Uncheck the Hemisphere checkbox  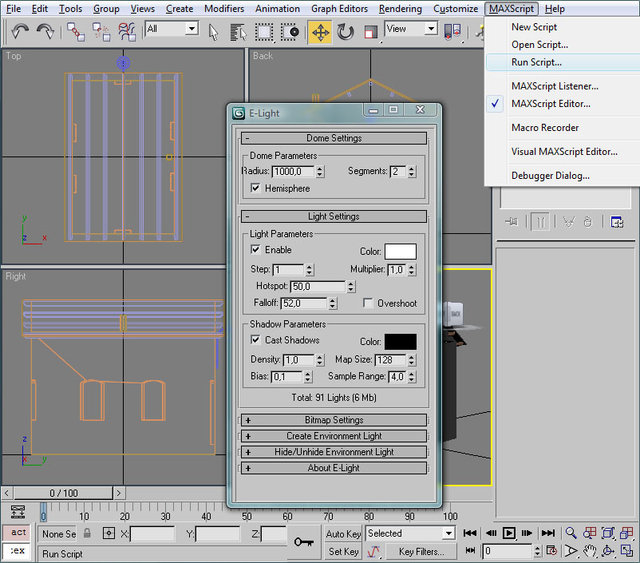(x=256, y=188)
